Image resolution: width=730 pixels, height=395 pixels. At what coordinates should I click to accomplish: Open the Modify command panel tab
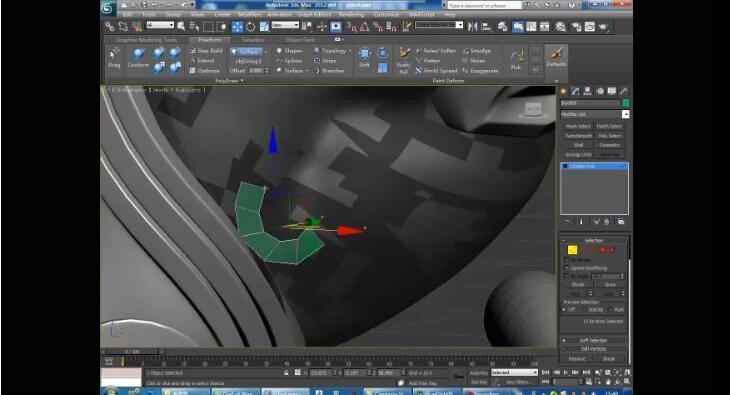coord(575,91)
